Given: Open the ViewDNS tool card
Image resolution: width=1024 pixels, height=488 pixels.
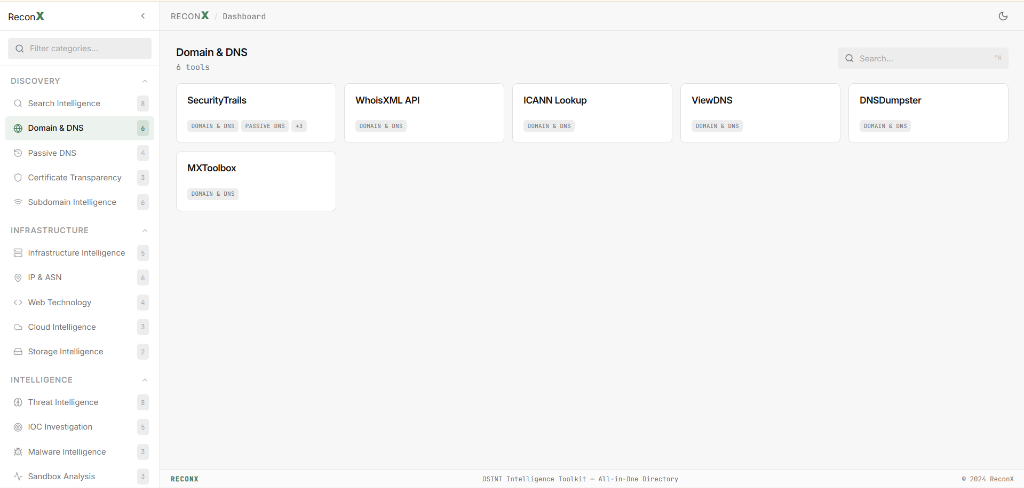Looking at the screenshot, I should click(760, 113).
